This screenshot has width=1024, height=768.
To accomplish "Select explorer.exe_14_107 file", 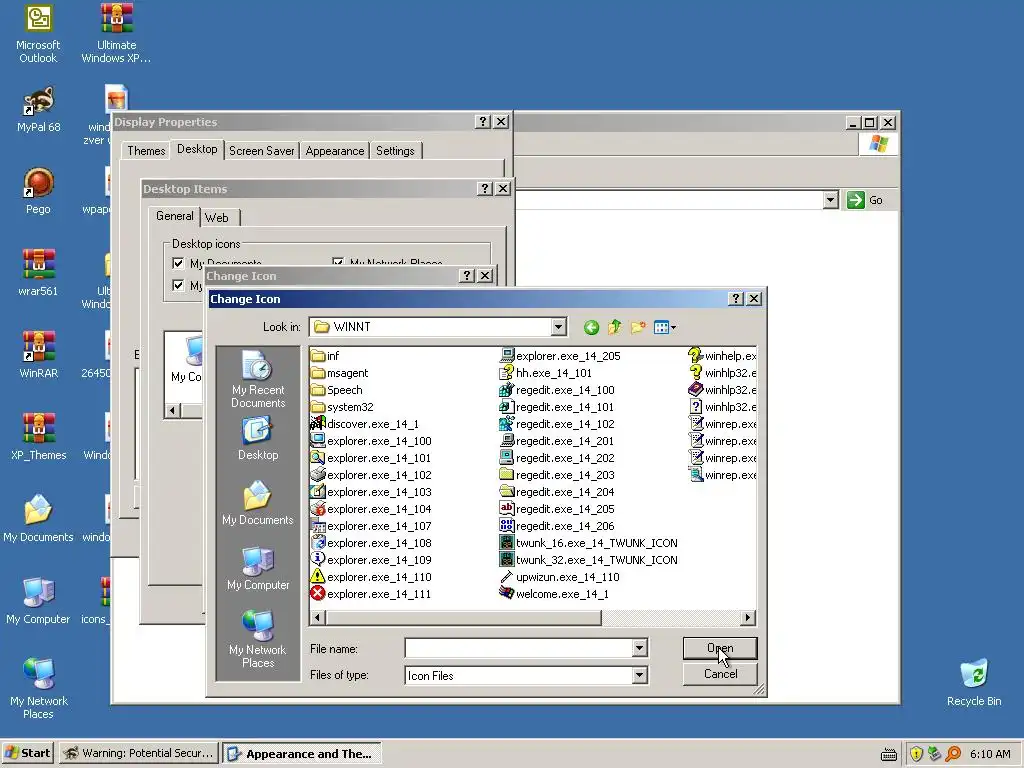I will [x=371, y=526].
